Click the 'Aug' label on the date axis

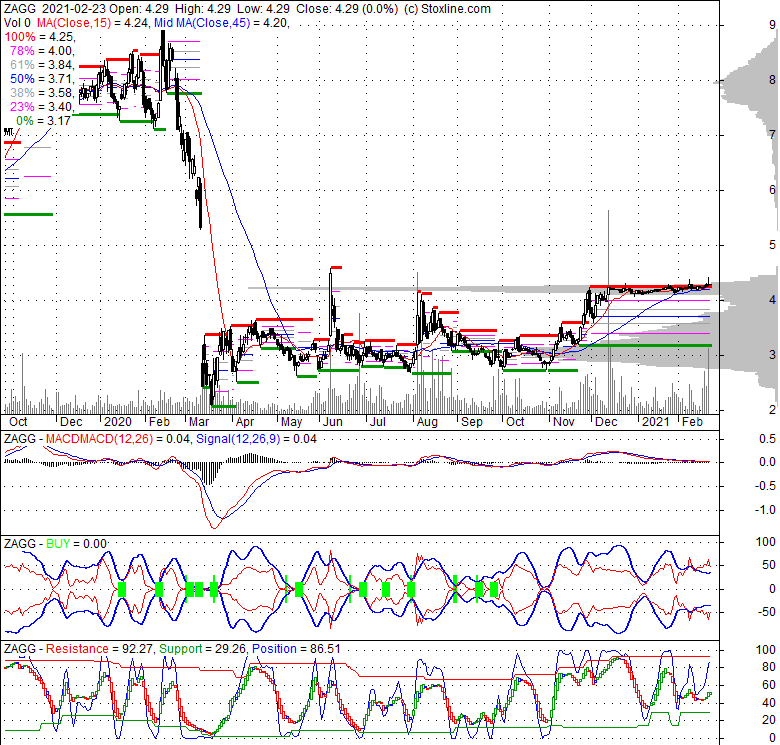tap(427, 422)
